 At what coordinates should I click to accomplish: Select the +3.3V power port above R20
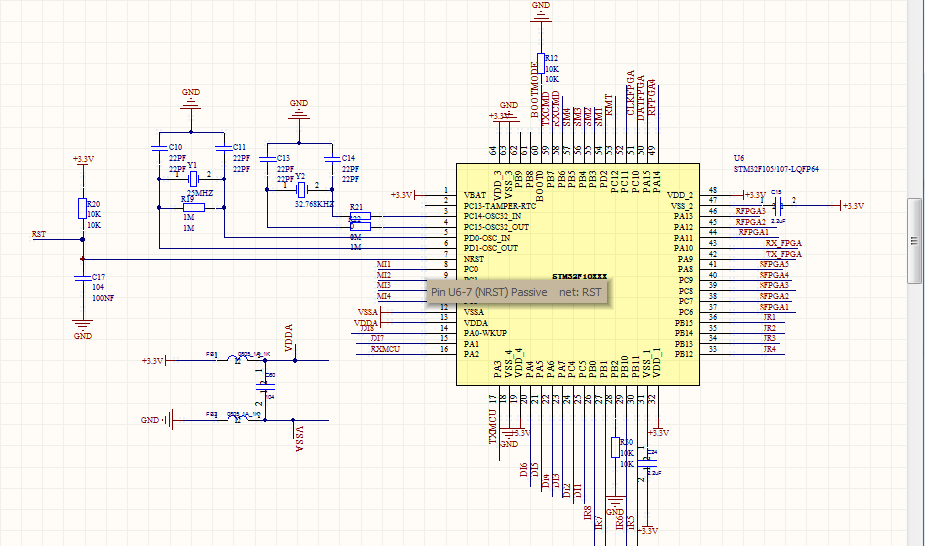[83, 159]
